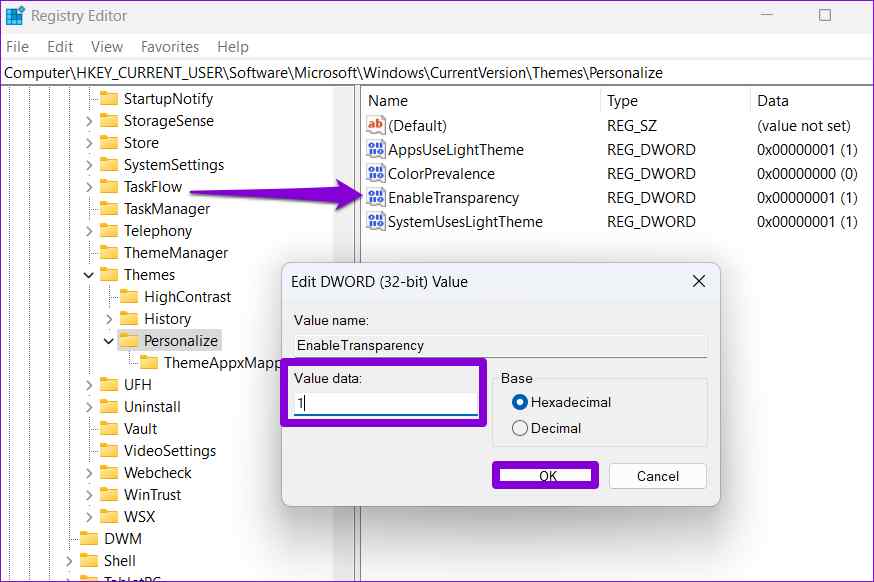Click the StartupNotify folder icon
Screen dimensions: 874x582
coord(109,99)
